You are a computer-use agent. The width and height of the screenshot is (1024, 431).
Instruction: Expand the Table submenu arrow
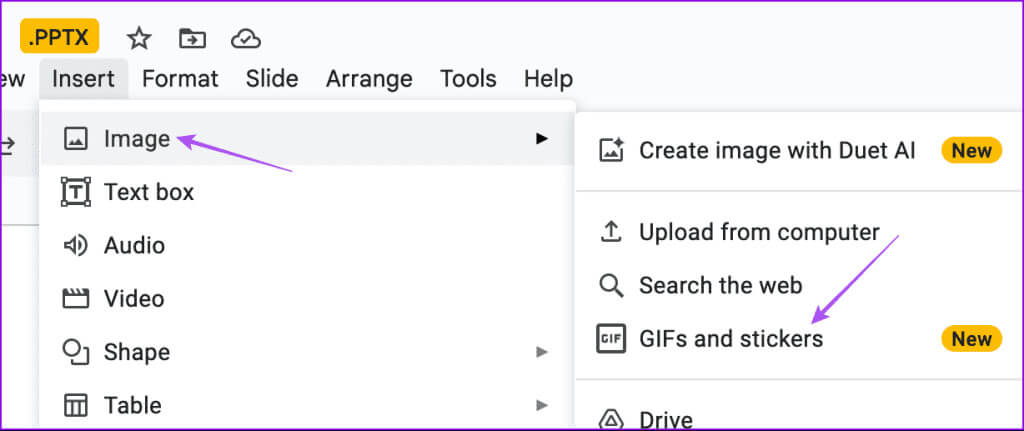tap(542, 405)
